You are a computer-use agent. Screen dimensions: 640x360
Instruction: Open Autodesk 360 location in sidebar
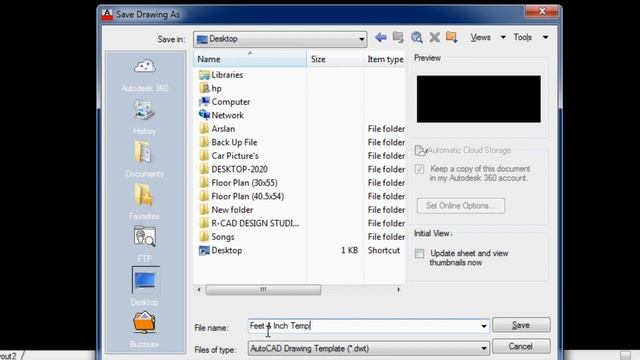(x=144, y=76)
